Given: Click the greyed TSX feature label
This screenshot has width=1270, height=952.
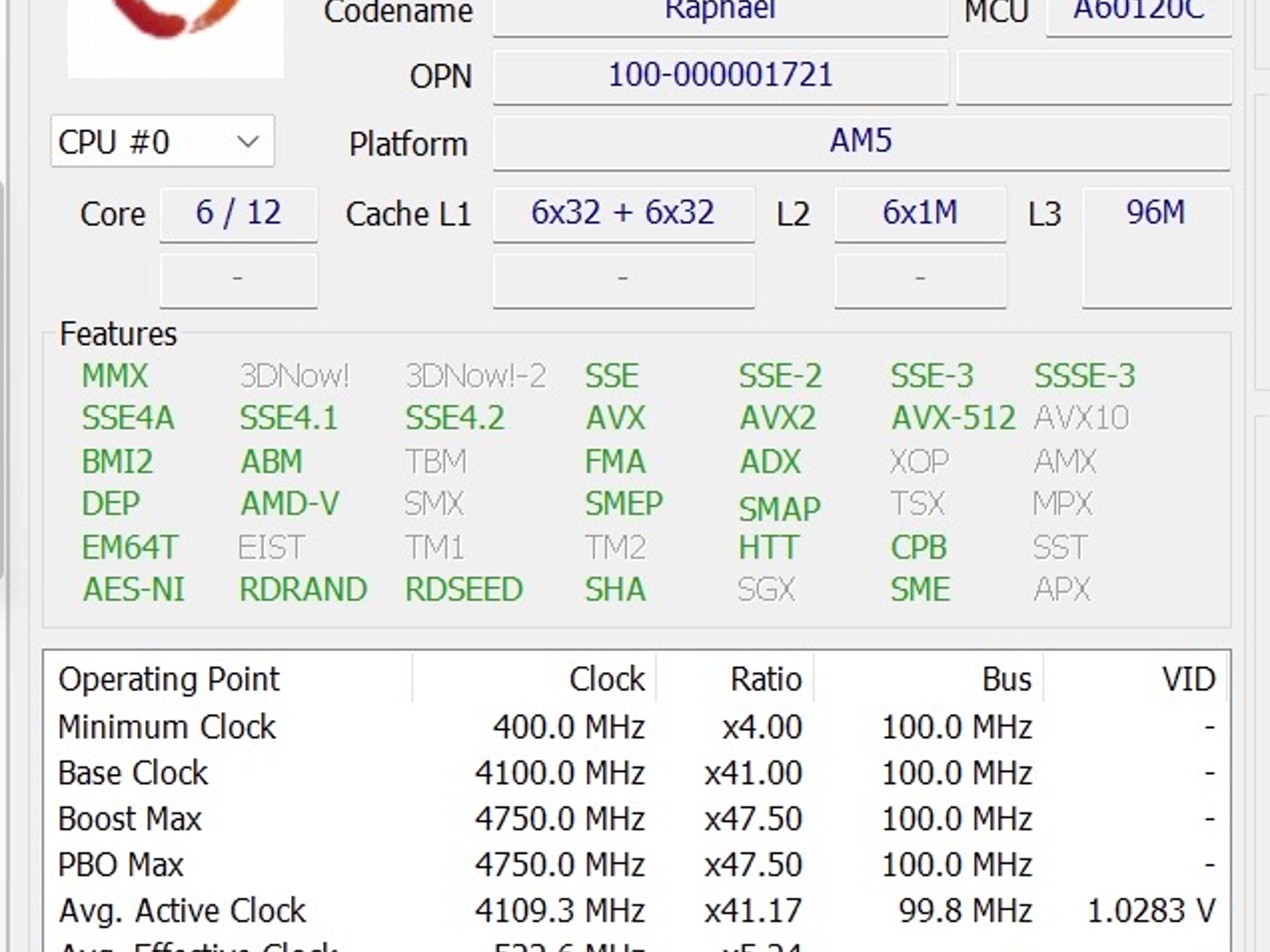Looking at the screenshot, I should point(918,503).
